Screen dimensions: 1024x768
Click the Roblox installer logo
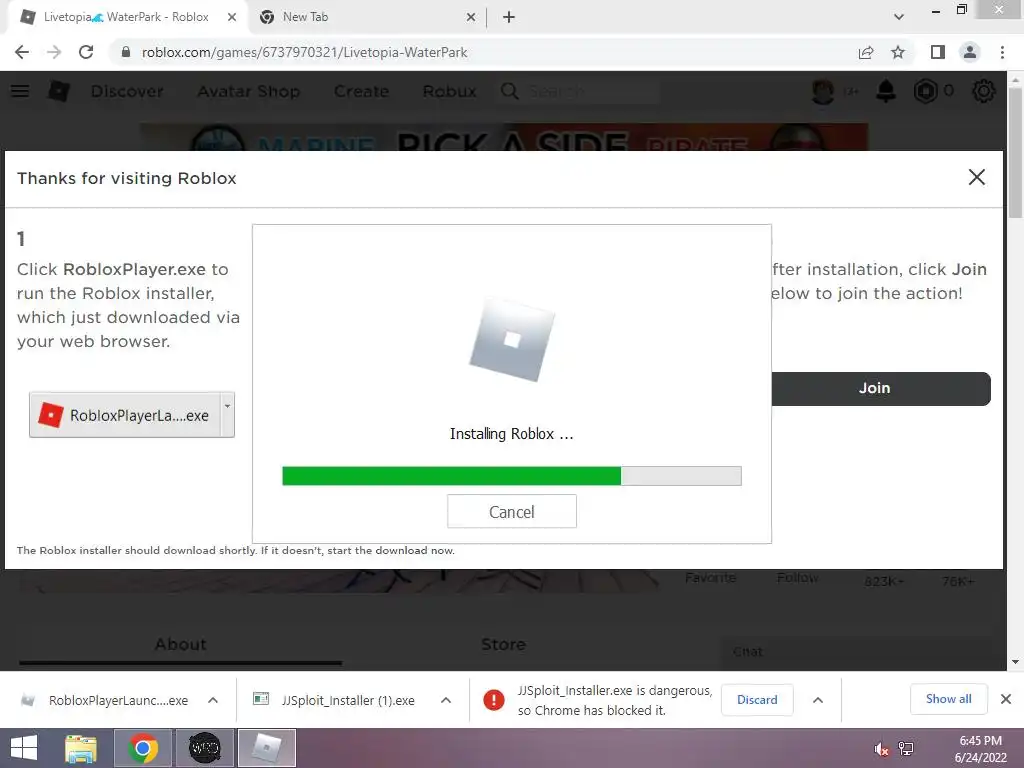[512, 340]
